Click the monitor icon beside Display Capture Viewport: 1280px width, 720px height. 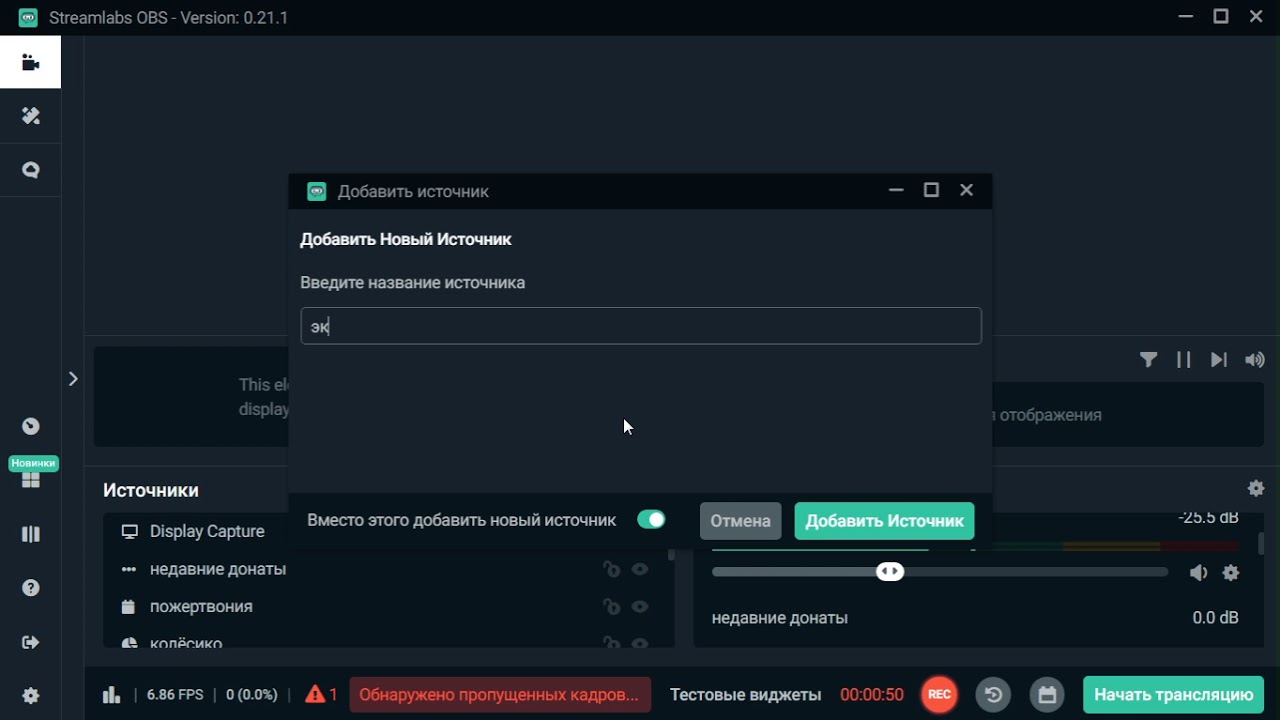(129, 532)
